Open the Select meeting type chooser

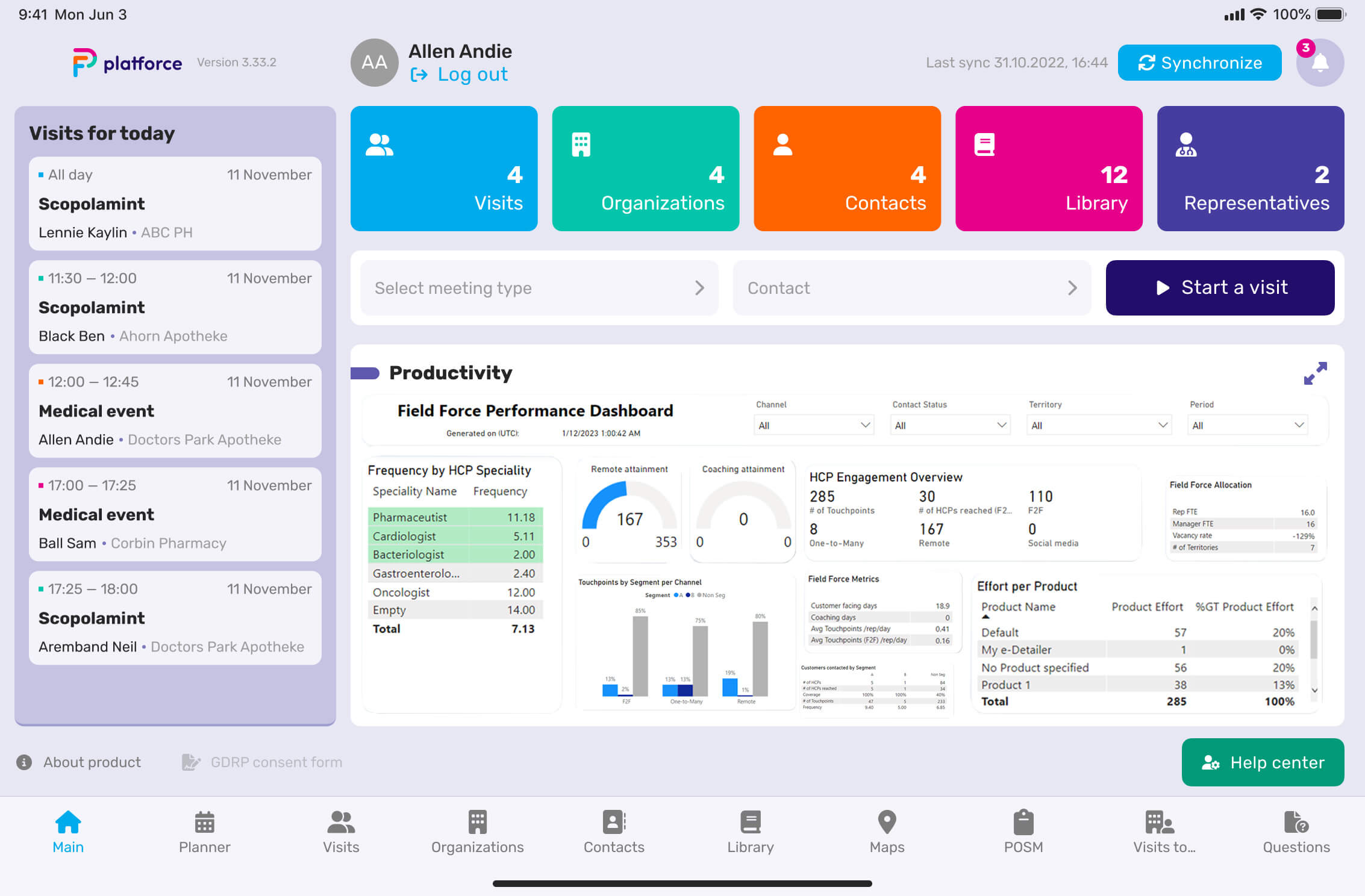pyautogui.click(x=539, y=288)
